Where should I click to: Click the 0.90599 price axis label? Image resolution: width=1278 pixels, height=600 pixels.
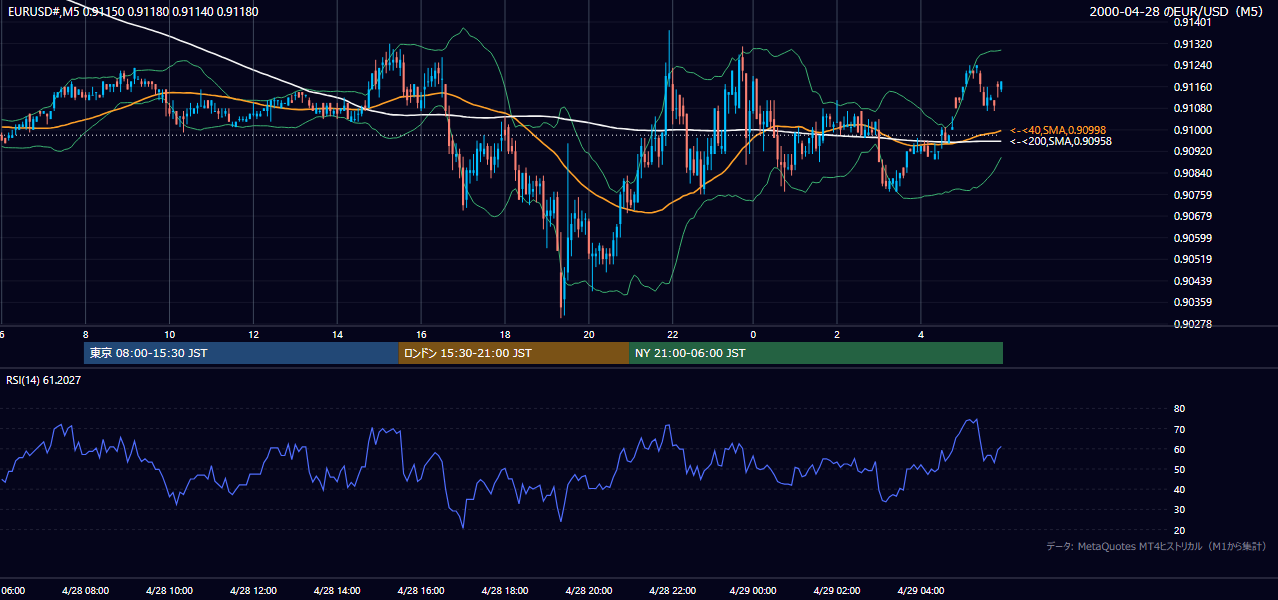[x=1192, y=238]
